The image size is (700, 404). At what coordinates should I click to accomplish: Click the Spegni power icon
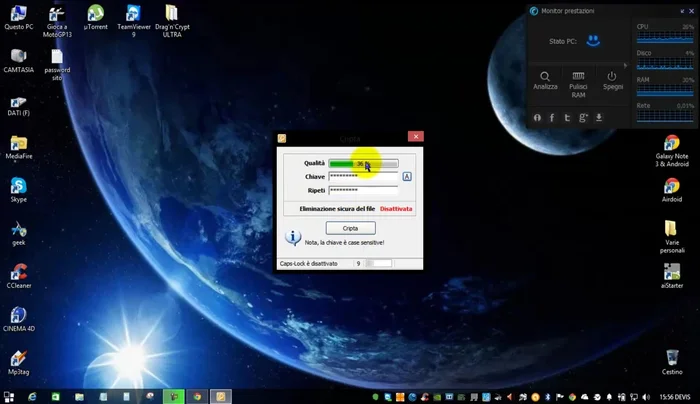612,78
